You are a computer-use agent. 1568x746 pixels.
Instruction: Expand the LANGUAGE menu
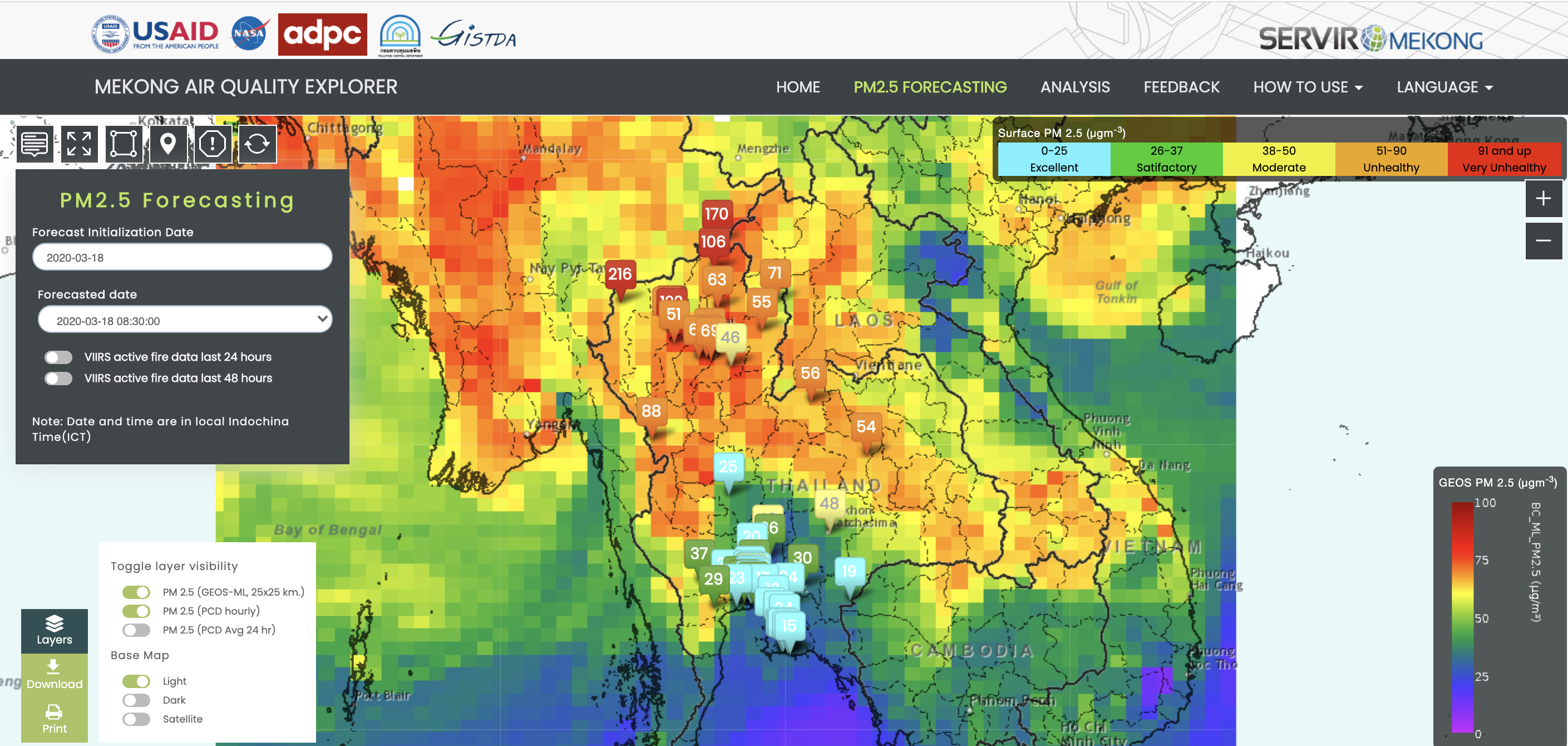pos(1444,87)
